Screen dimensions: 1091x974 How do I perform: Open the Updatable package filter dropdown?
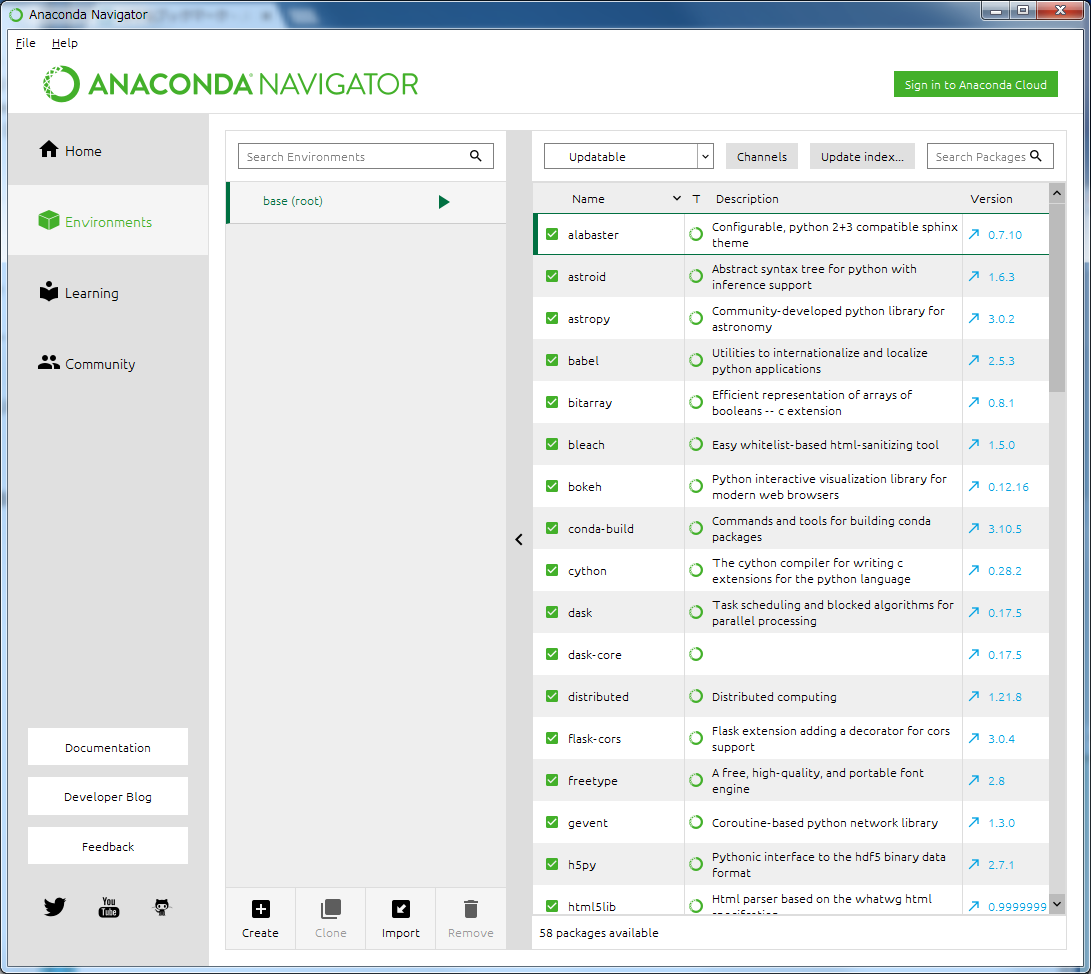click(x=629, y=157)
